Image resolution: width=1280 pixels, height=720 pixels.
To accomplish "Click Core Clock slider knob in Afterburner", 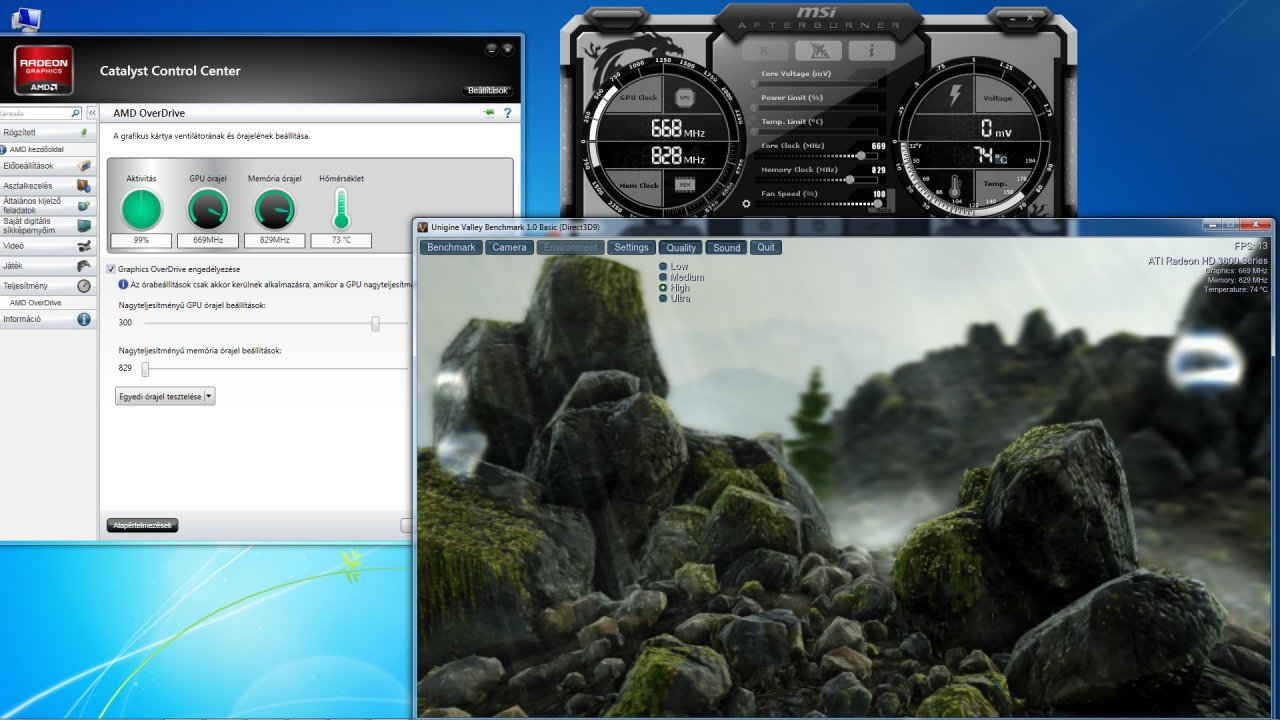I will pos(860,156).
